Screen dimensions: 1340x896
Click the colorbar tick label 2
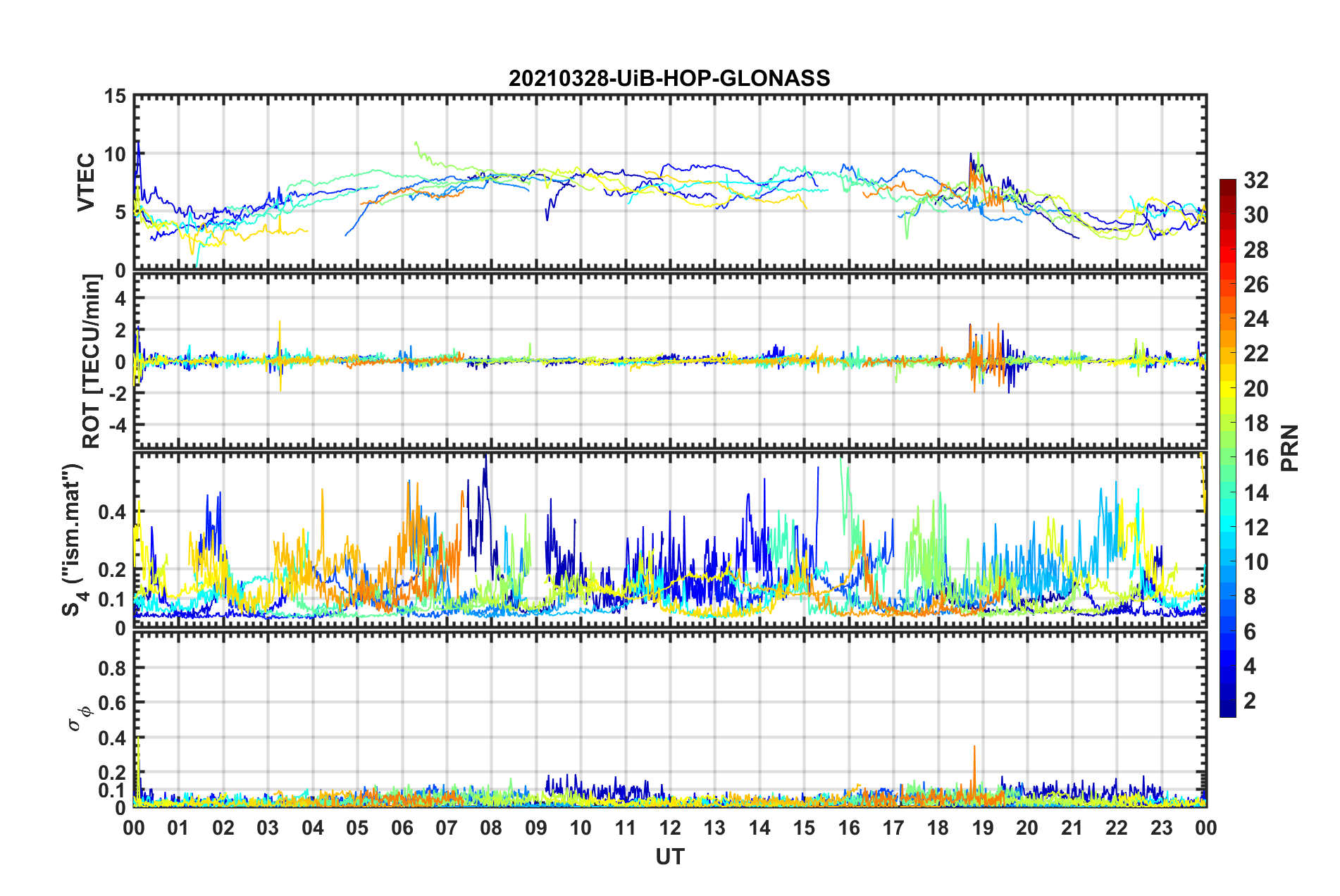1250,701
